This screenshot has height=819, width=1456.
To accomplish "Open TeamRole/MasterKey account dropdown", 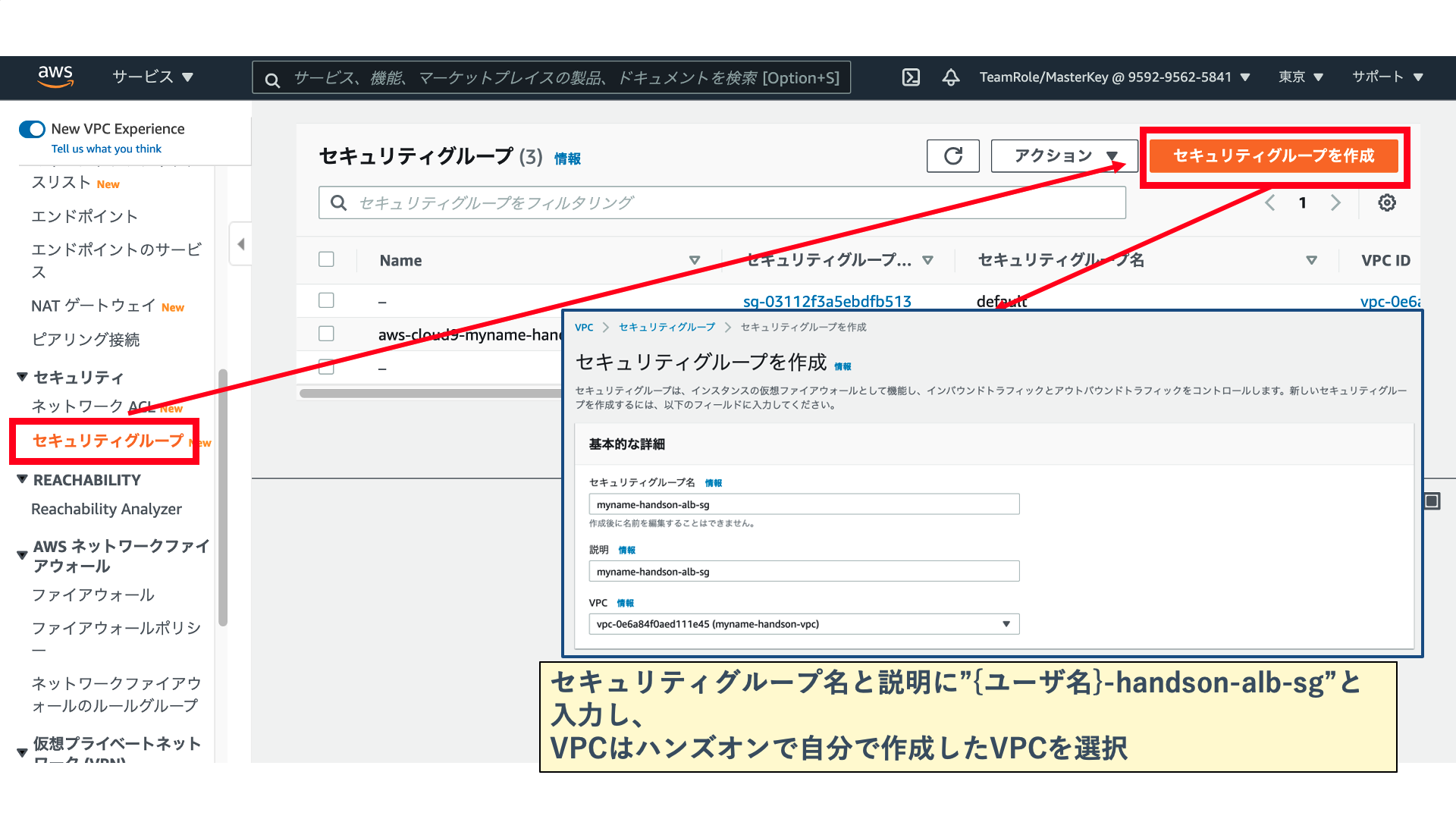I will [1114, 77].
